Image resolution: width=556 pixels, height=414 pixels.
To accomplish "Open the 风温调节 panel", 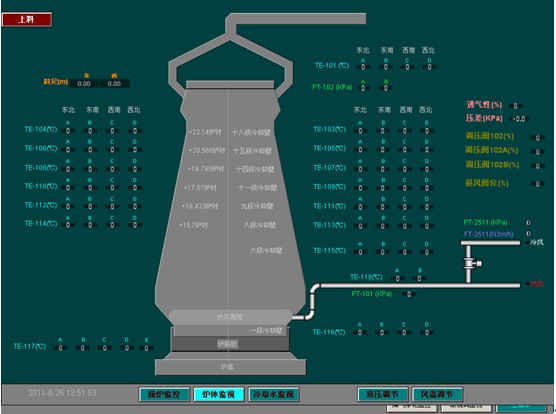I will [437, 395].
